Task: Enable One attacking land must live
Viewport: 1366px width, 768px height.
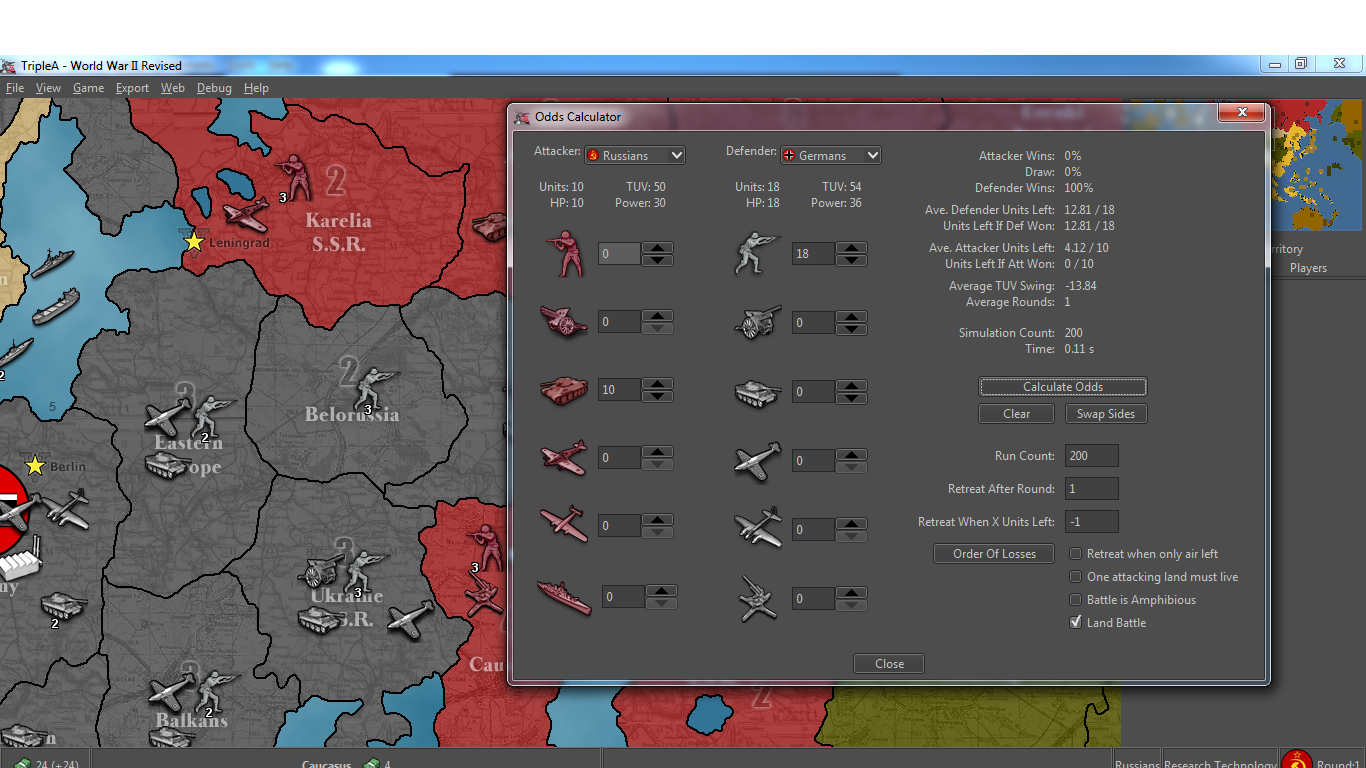Action: [1076, 577]
